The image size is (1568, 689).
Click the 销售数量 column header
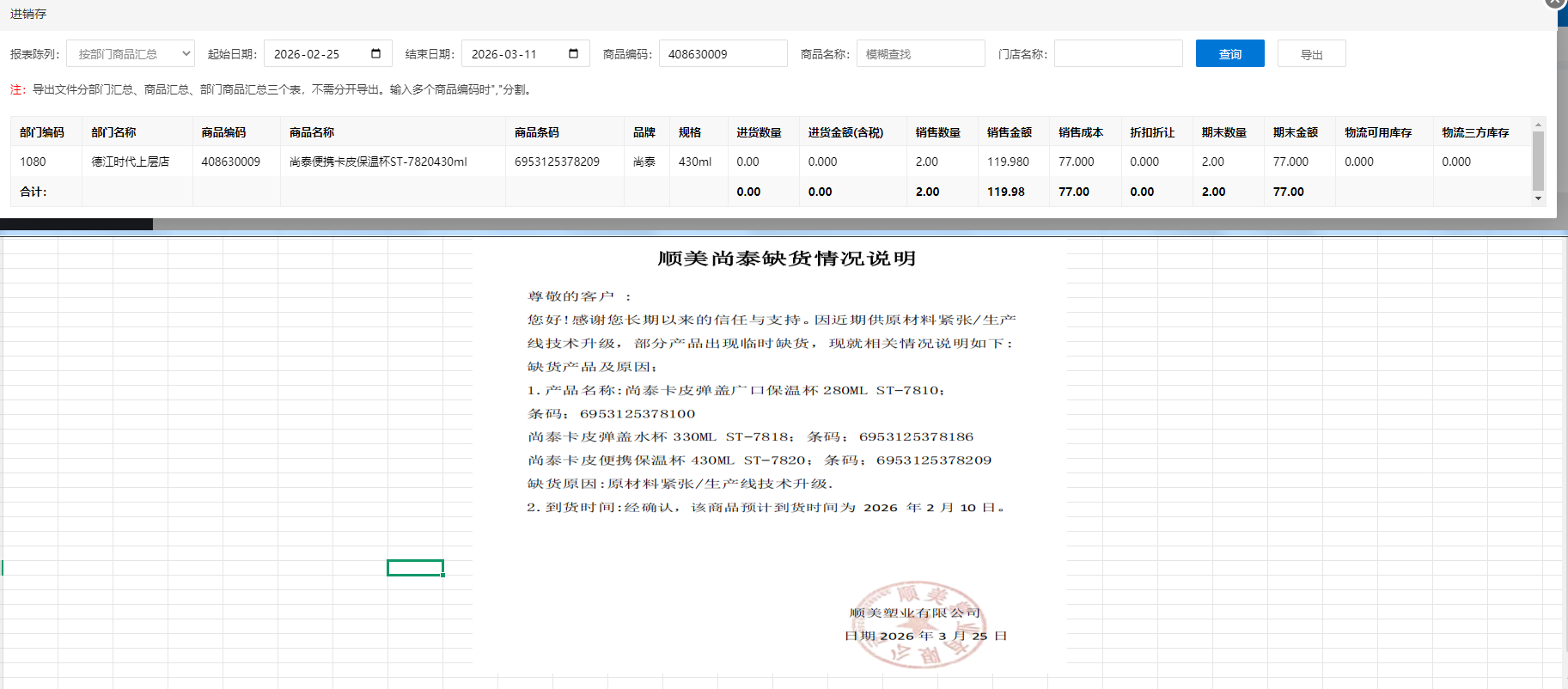point(937,132)
